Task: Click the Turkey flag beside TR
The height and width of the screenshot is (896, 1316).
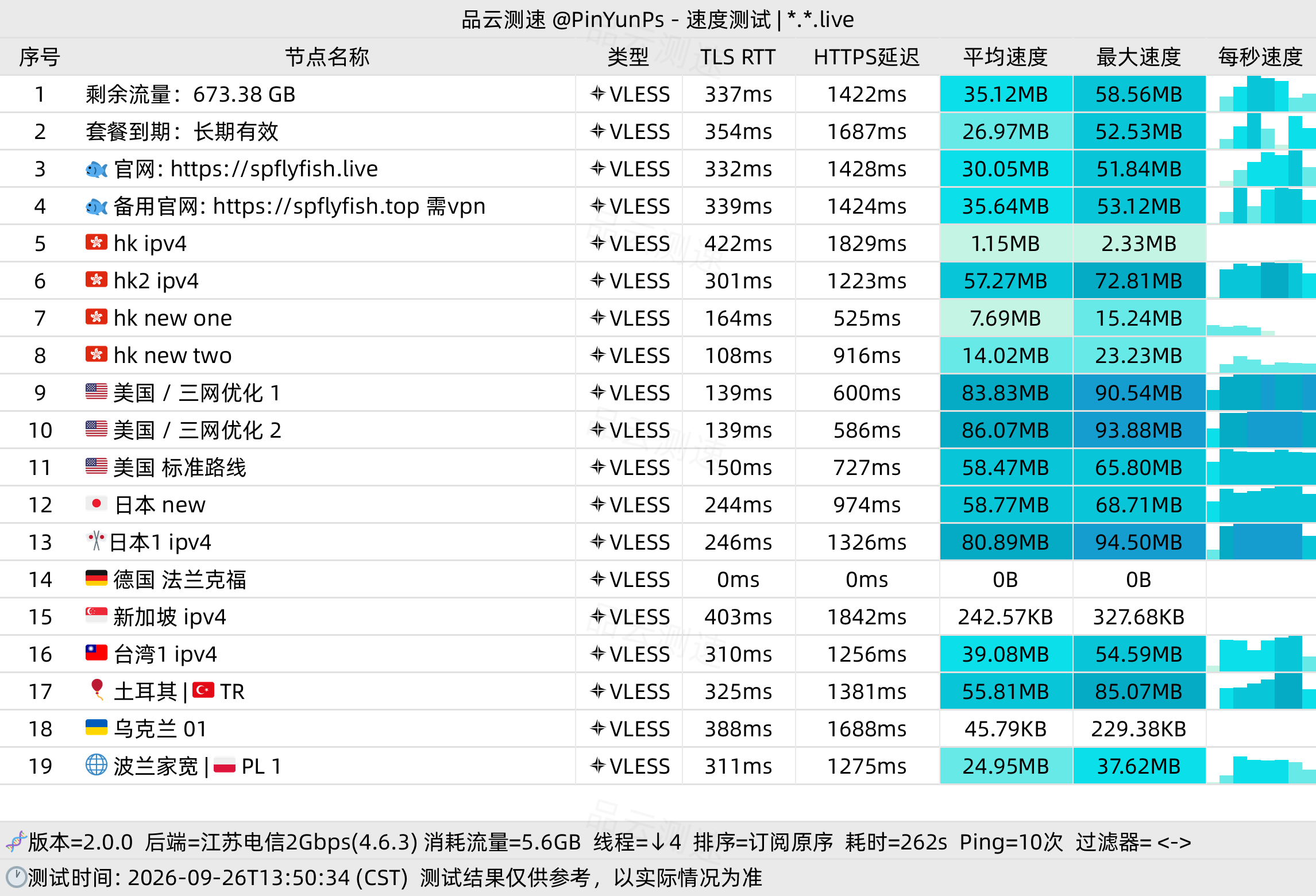Action: [203, 690]
